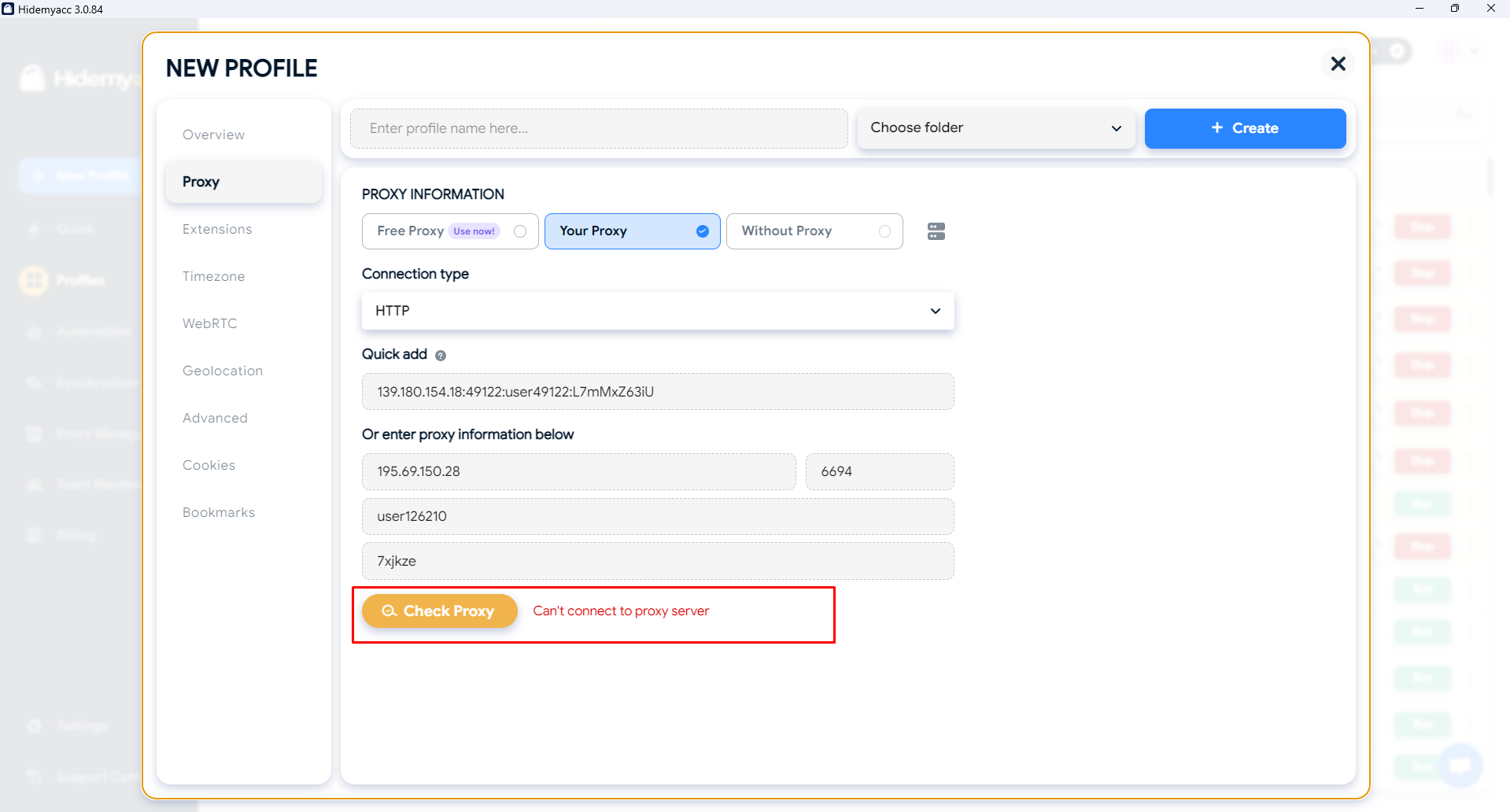
Task: Minimize the Hidemyacc window
Action: [1420, 9]
